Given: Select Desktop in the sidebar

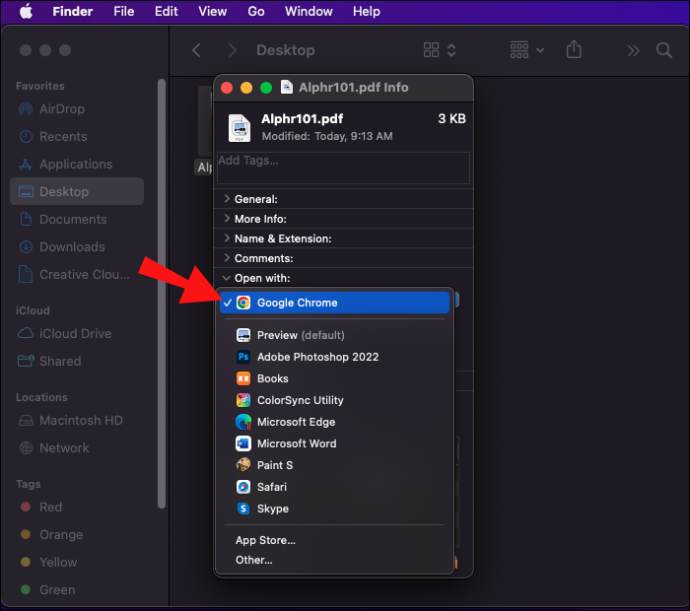Looking at the screenshot, I should click(x=77, y=191).
